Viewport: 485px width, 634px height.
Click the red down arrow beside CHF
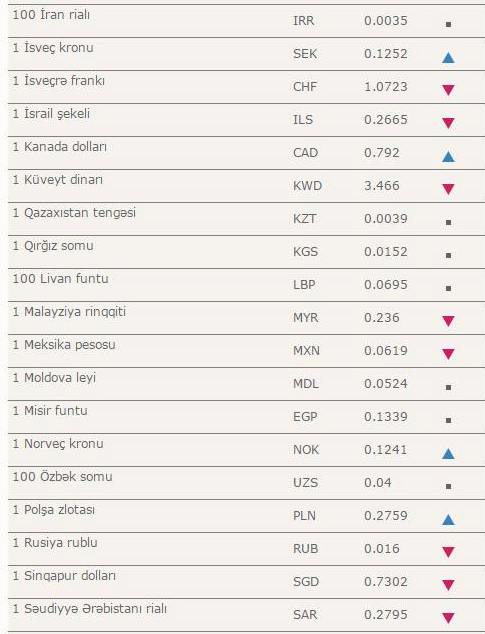tap(448, 90)
